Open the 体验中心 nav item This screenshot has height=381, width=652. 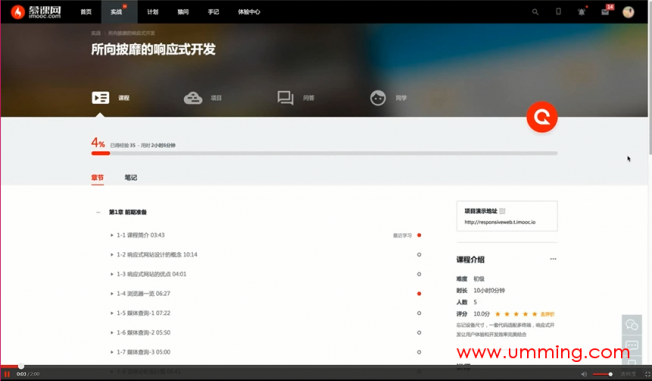pyautogui.click(x=249, y=12)
